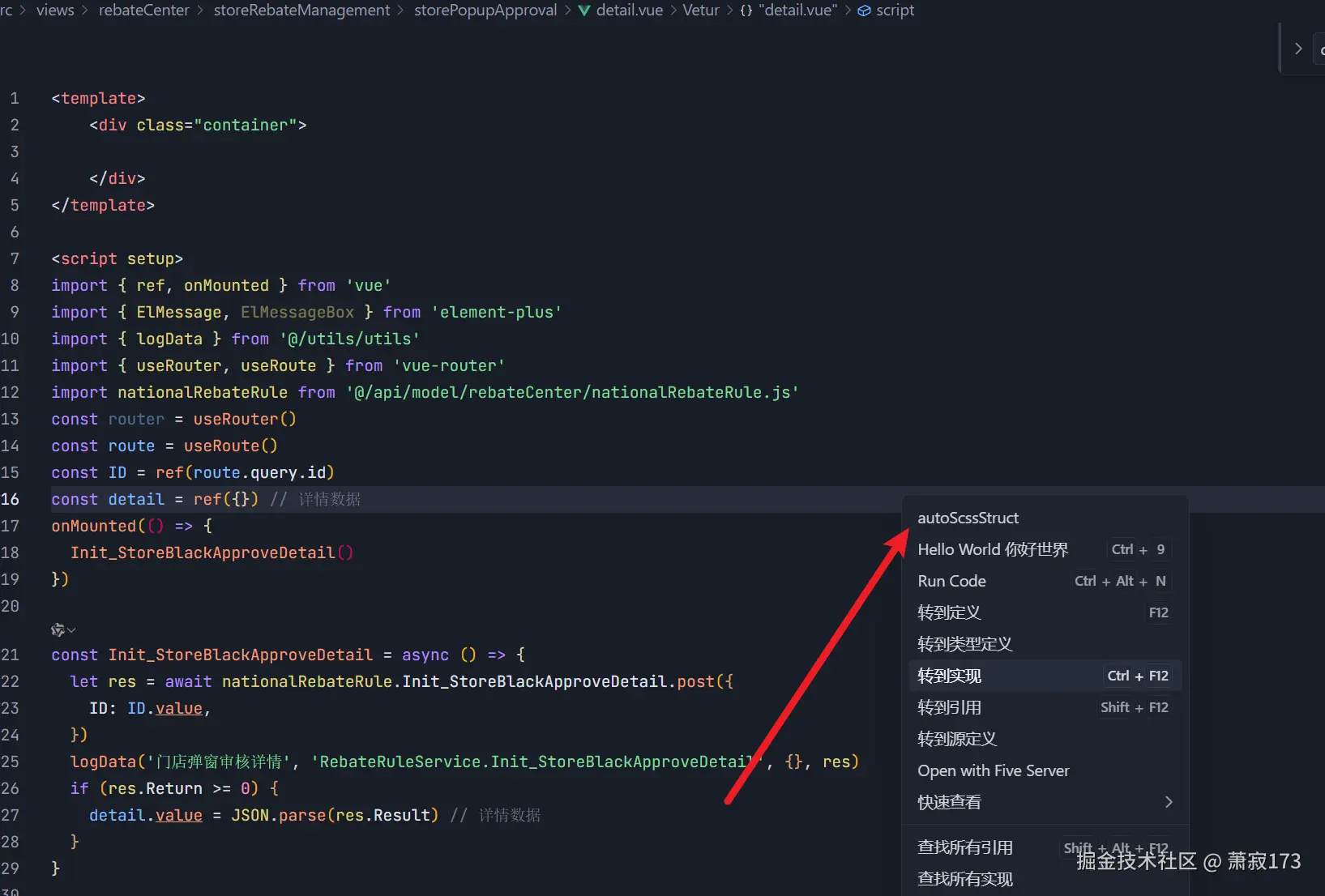The width and height of the screenshot is (1325, 896).
Task: Click line number 16 in the gutter
Action: 10,499
